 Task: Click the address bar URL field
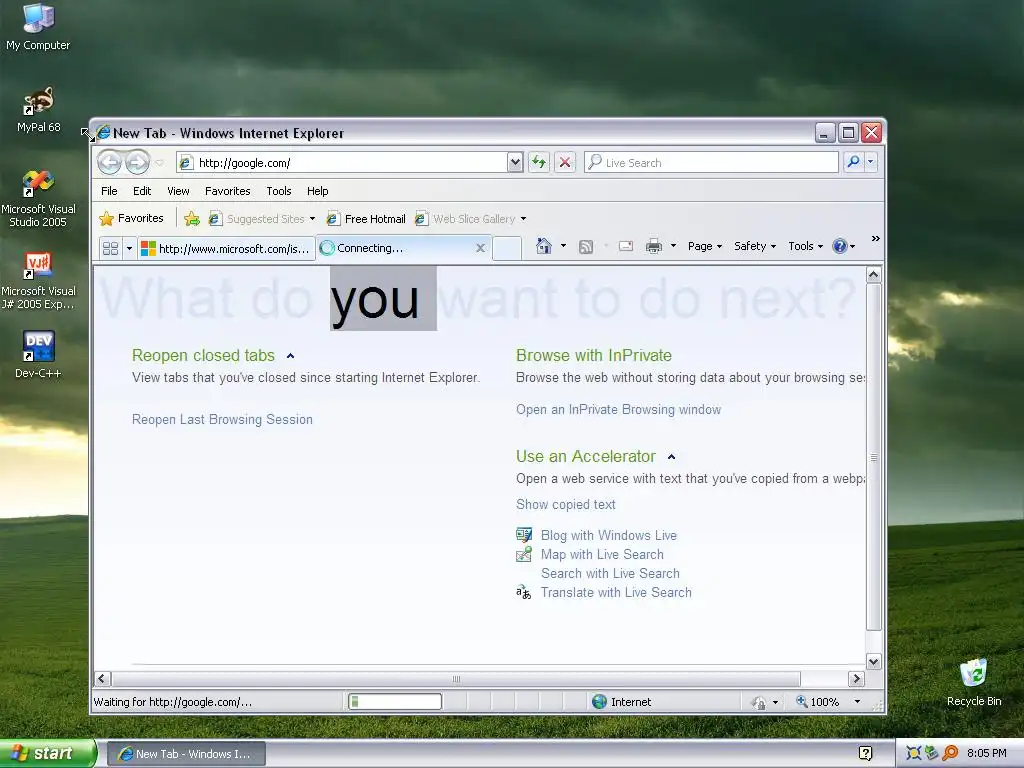point(351,163)
